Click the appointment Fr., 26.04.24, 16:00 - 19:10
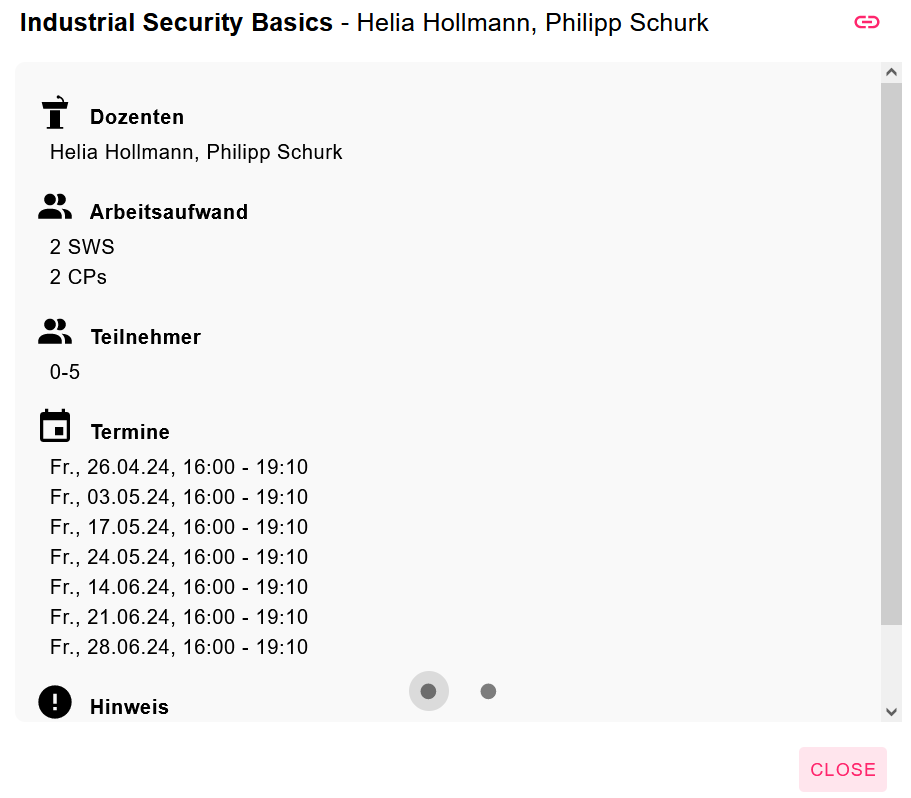This screenshot has width=911, height=798. tap(178, 466)
